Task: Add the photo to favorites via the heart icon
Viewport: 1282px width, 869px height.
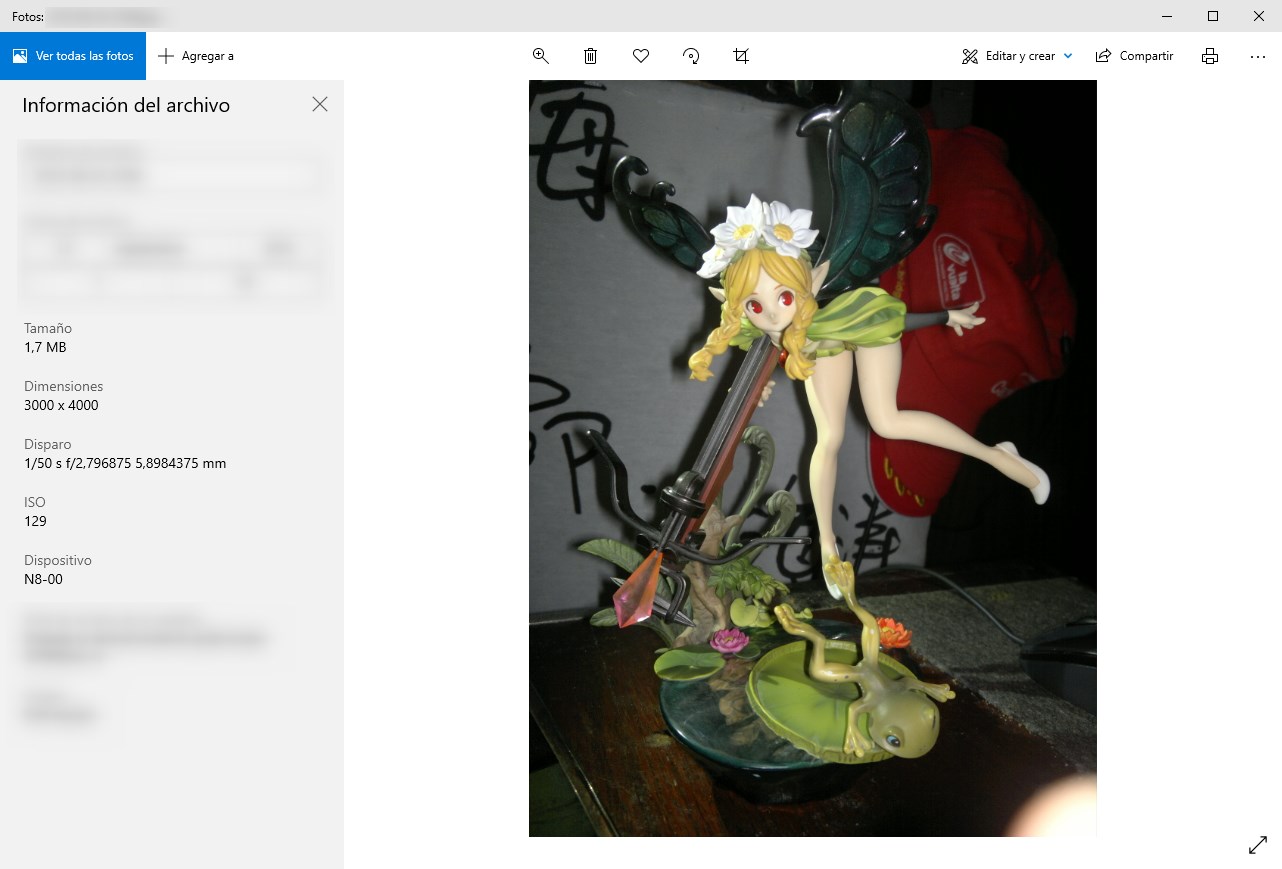Action: pos(641,56)
